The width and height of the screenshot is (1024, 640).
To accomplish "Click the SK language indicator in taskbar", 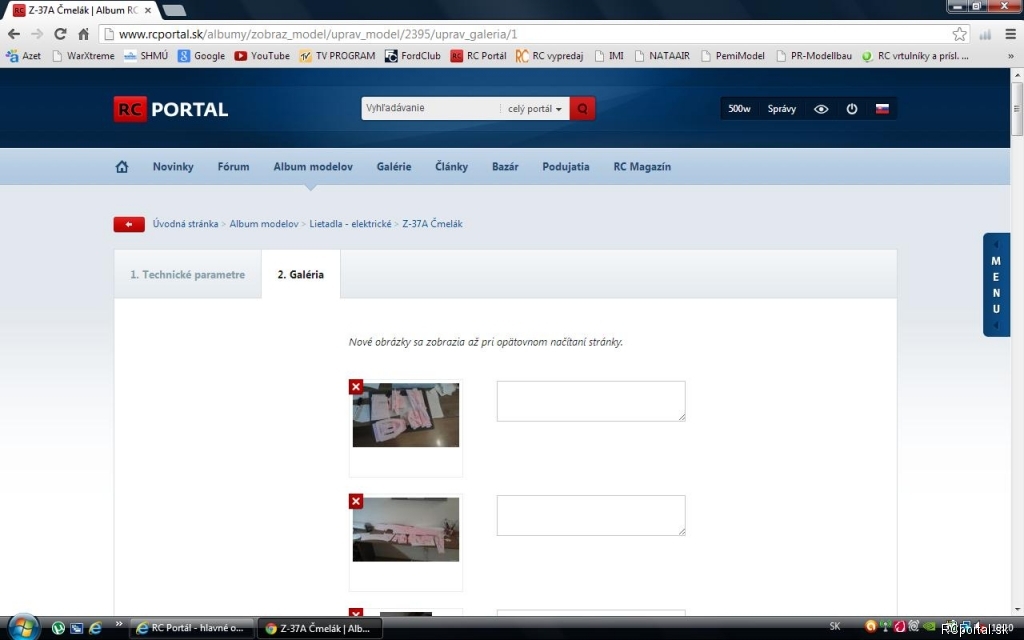I will 835,626.
